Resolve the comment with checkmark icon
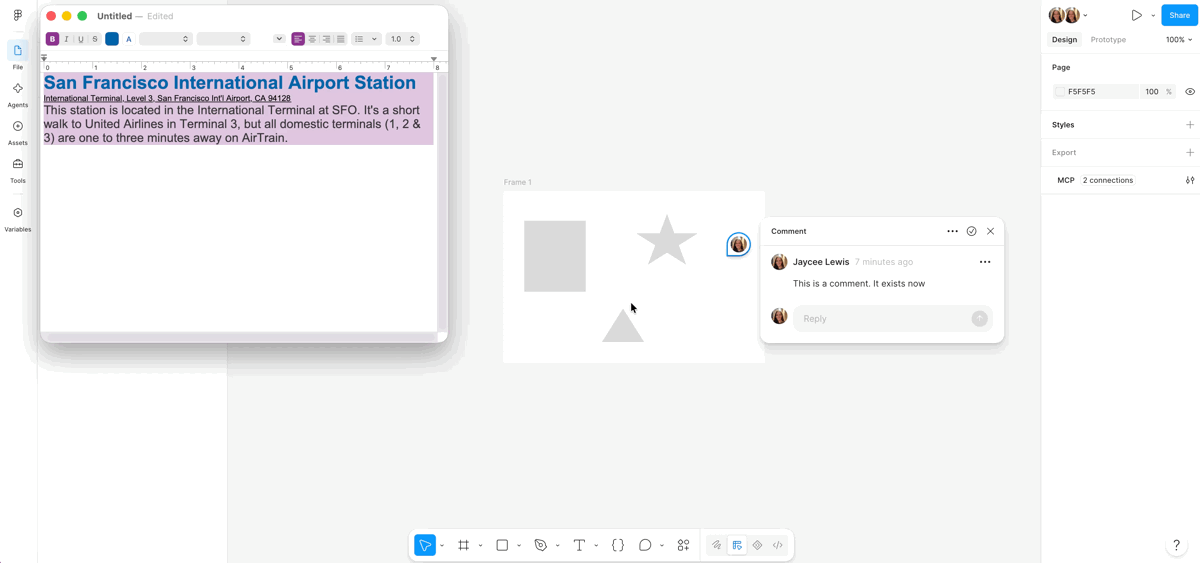Screen dimensions: 1200x563 click(x=971, y=231)
